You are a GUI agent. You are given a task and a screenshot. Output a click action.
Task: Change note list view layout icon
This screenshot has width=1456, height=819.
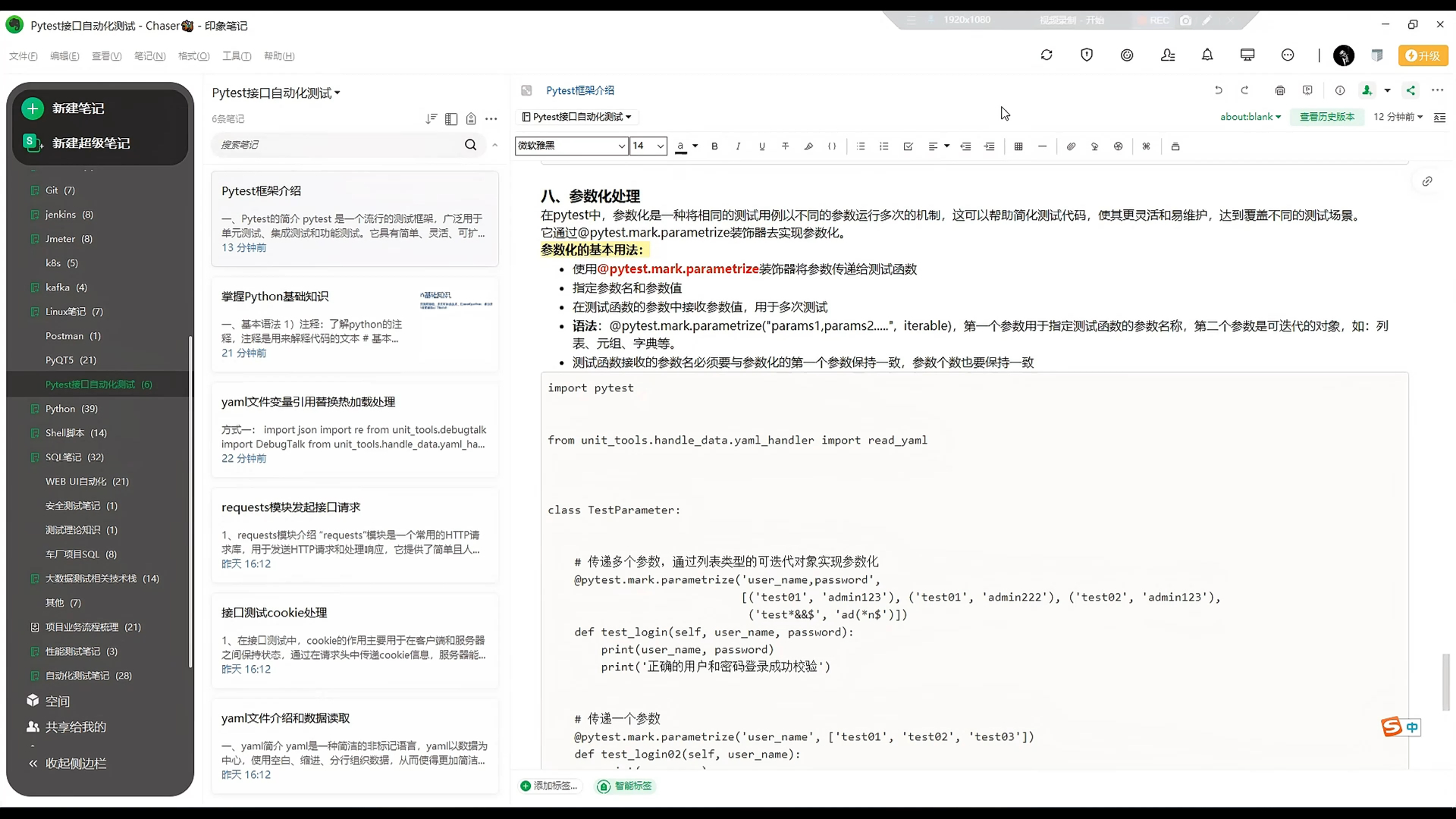451,118
